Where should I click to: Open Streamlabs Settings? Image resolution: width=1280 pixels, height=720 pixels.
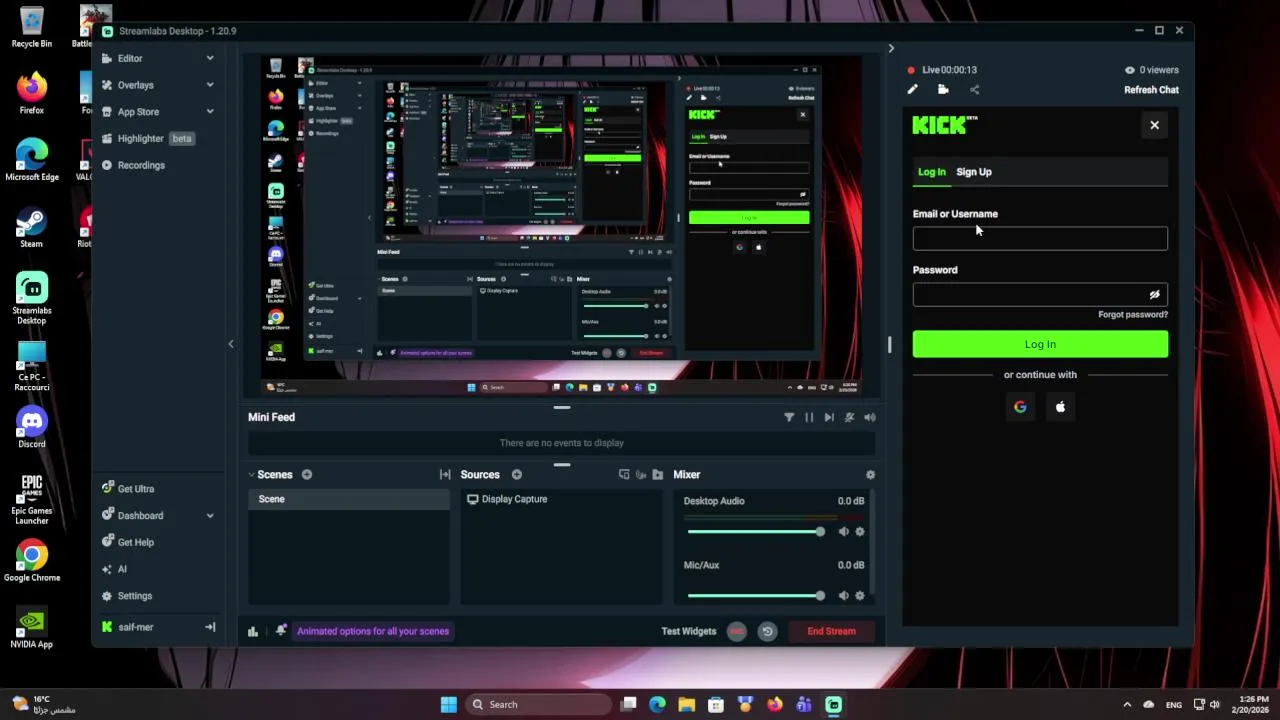coord(135,596)
